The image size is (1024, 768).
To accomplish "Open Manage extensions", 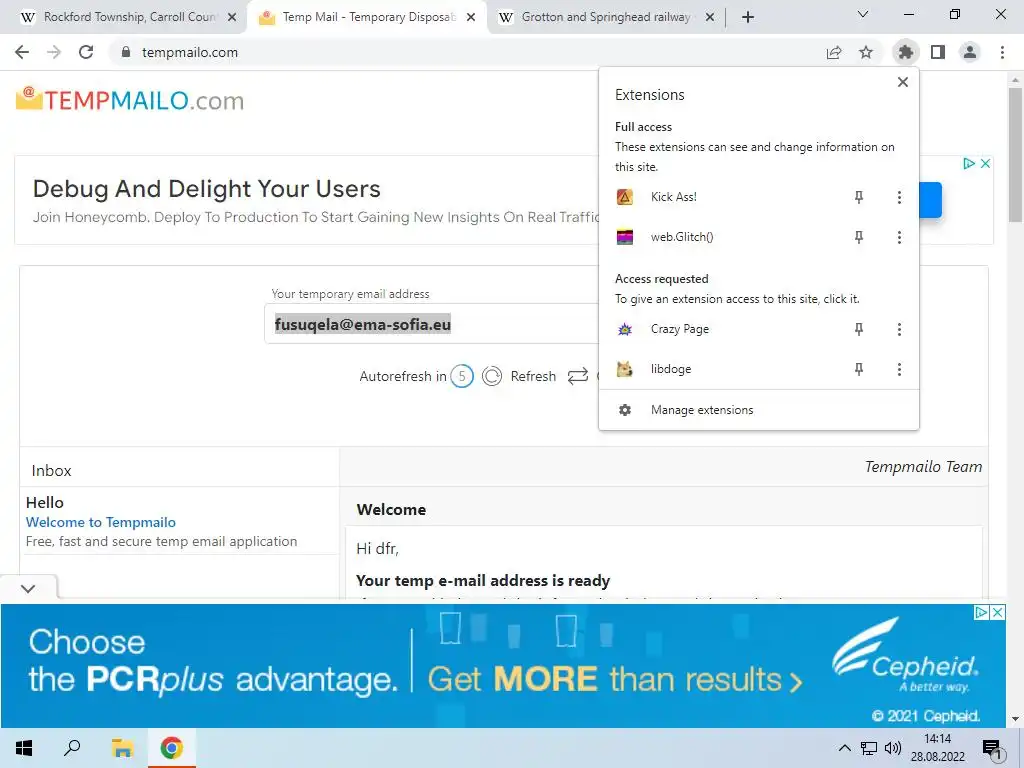I will coord(759,410).
